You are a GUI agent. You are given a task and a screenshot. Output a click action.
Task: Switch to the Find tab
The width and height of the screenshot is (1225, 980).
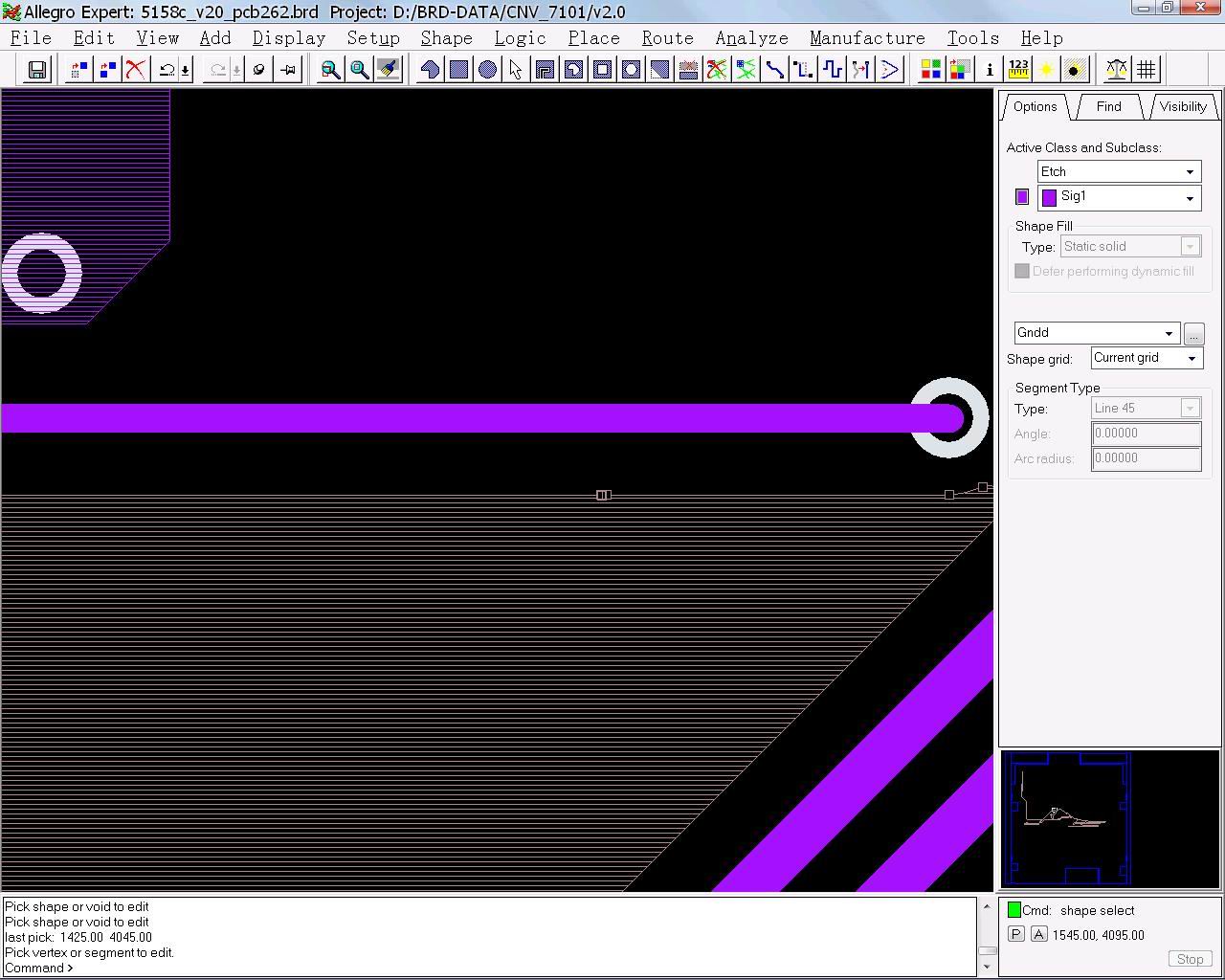click(1108, 106)
